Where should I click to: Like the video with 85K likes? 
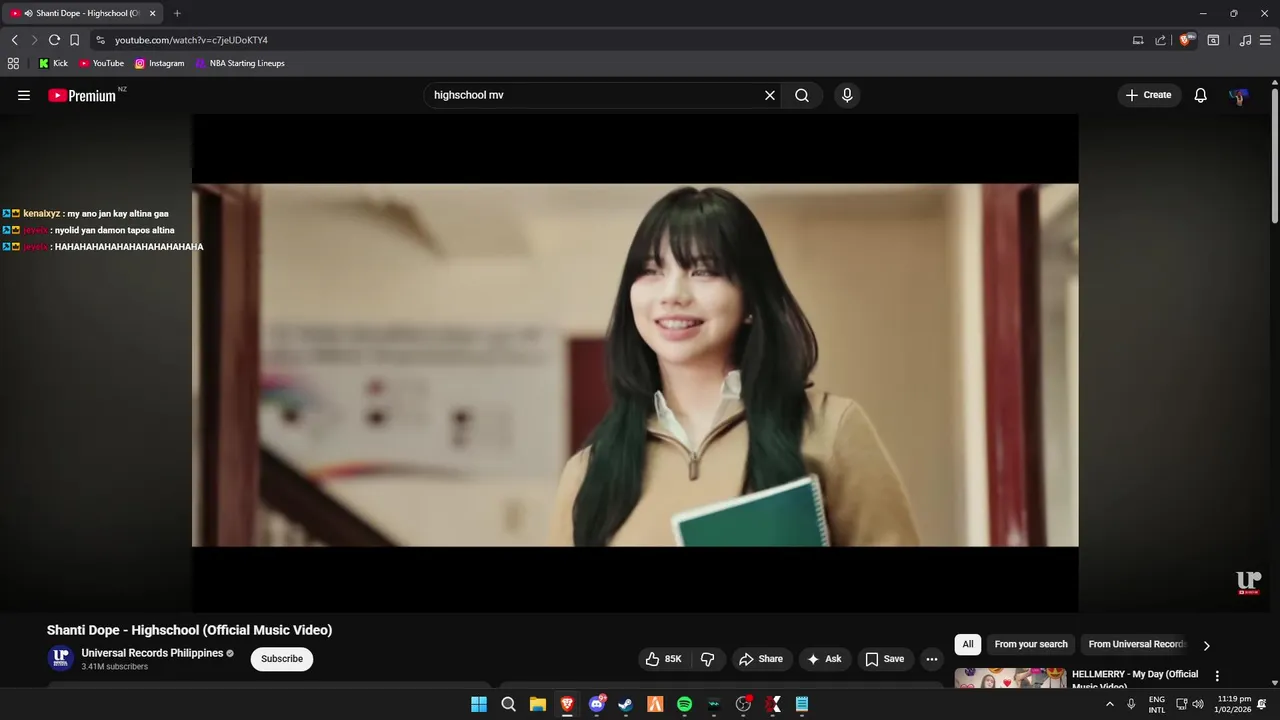tap(664, 659)
